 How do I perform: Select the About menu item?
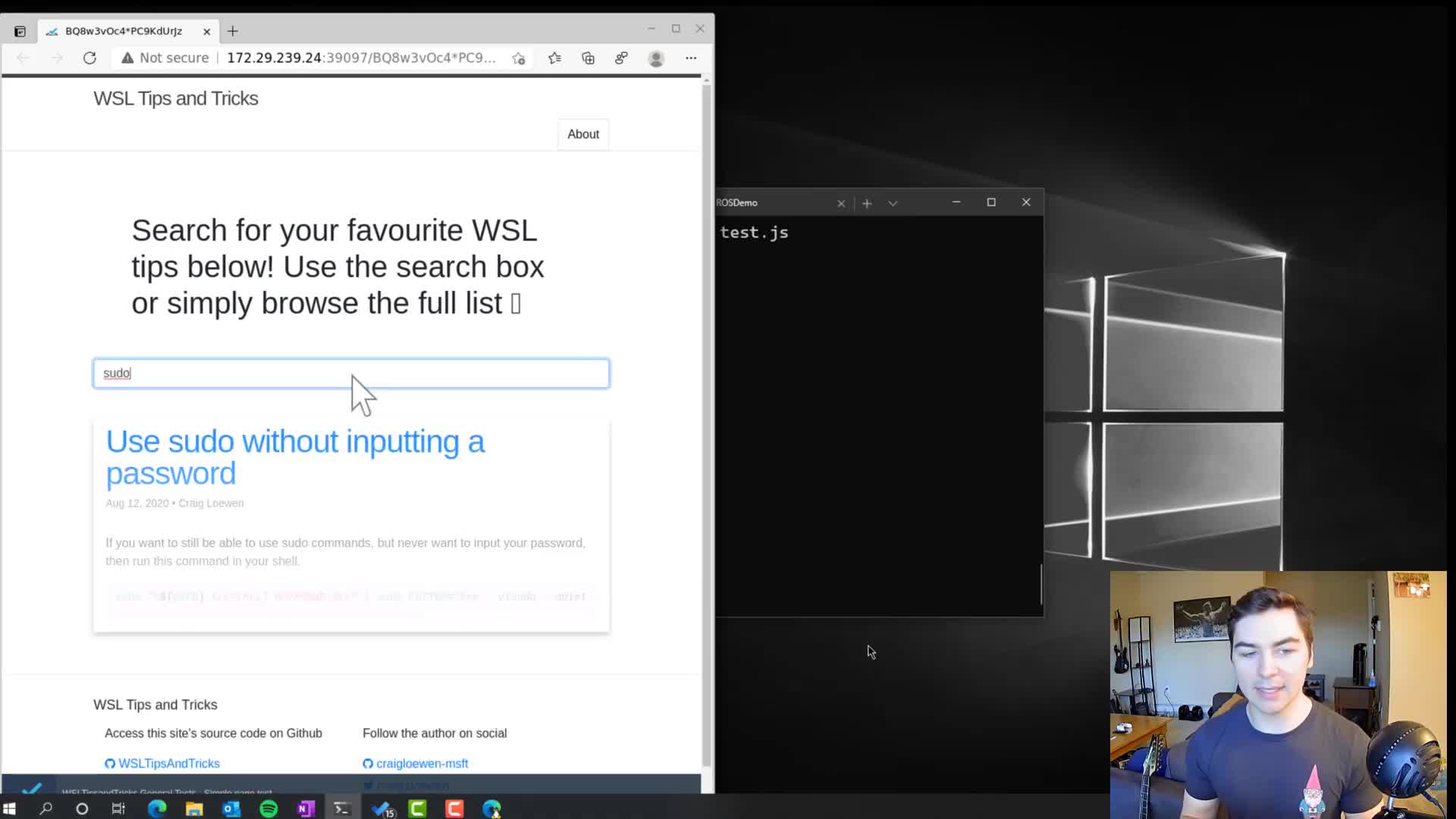582,133
